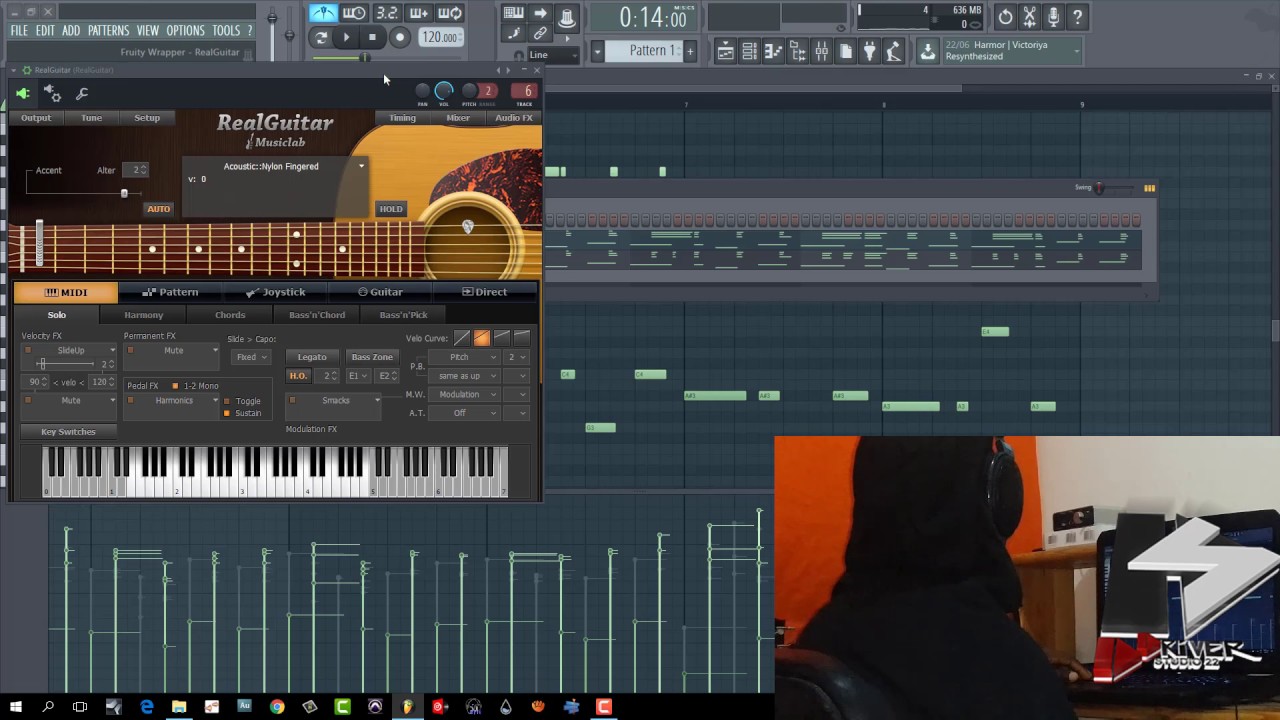The image size is (1280, 720).
Task: Open the same as up dropdown
Action: click(464, 376)
